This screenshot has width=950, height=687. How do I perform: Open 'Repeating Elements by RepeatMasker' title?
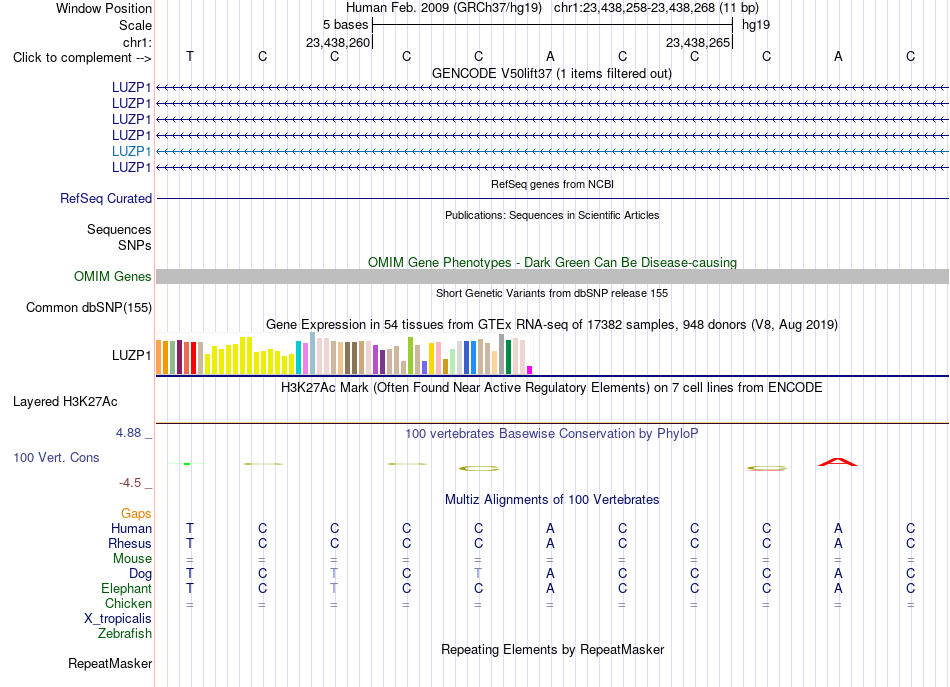pyautogui.click(x=552, y=650)
